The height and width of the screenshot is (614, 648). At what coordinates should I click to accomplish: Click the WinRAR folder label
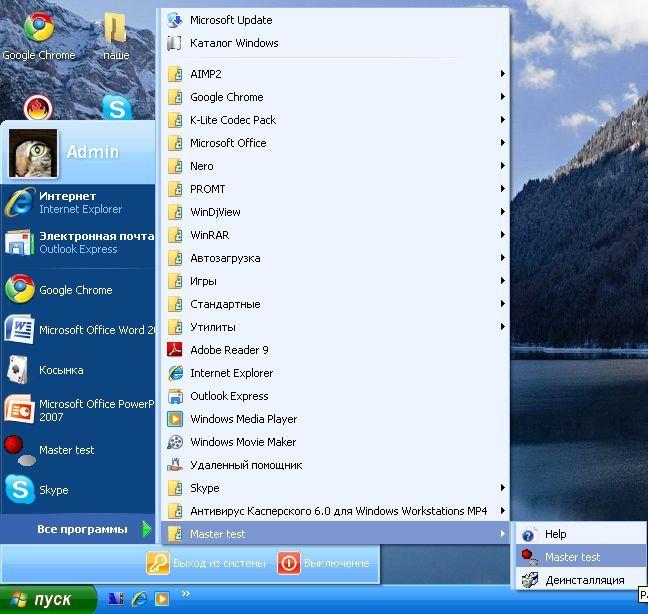210,235
